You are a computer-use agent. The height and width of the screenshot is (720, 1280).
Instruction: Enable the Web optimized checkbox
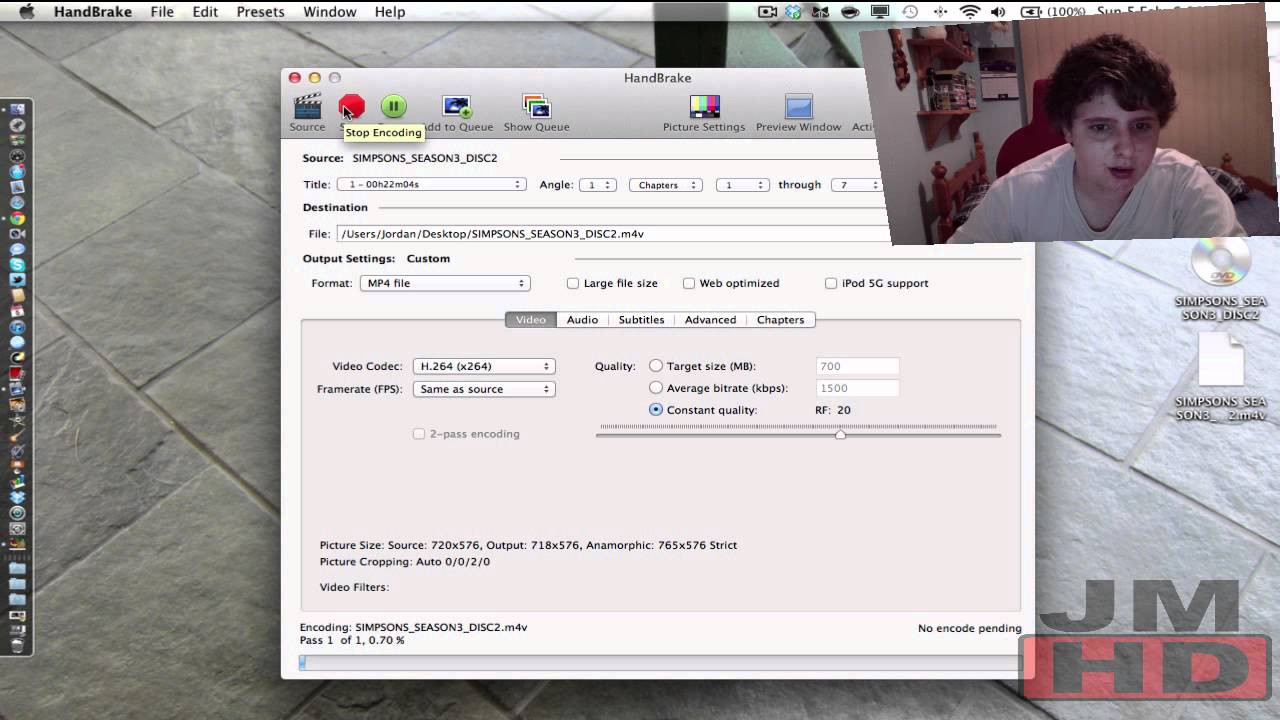[689, 283]
